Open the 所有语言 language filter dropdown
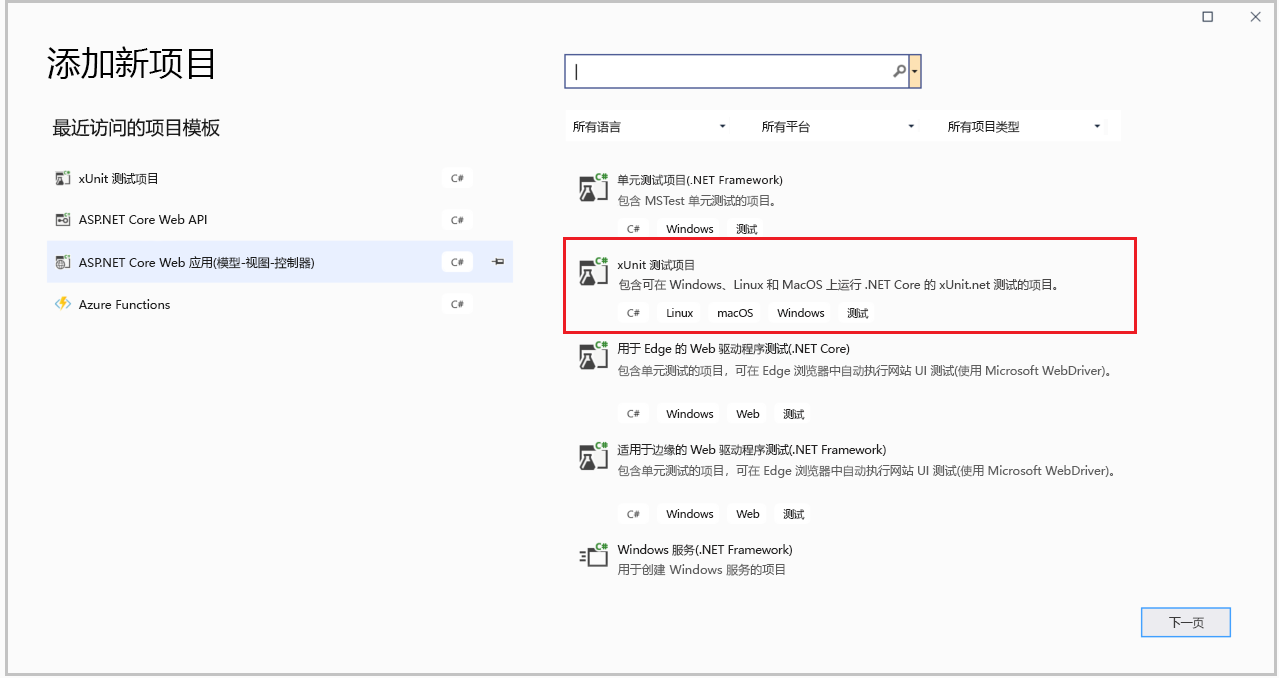Viewport: 1279px width, 678px height. point(648,127)
